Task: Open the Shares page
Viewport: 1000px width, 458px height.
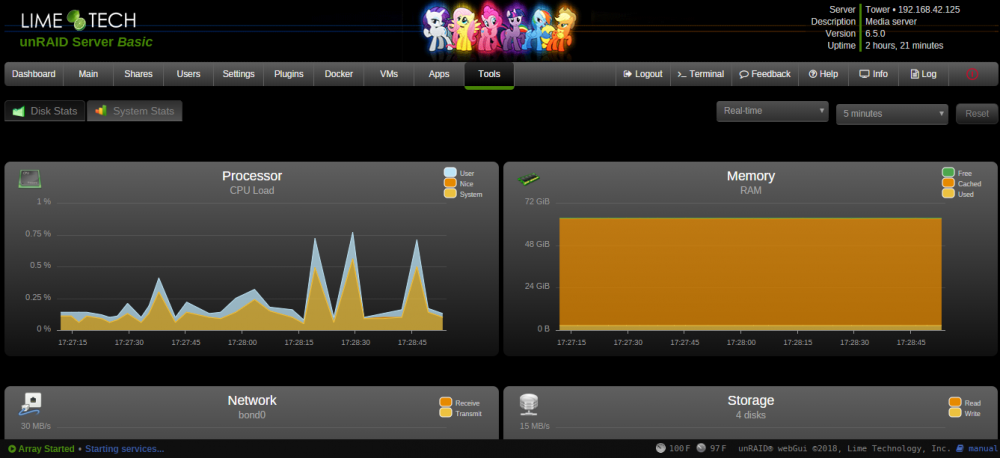Action: pos(138,74)
